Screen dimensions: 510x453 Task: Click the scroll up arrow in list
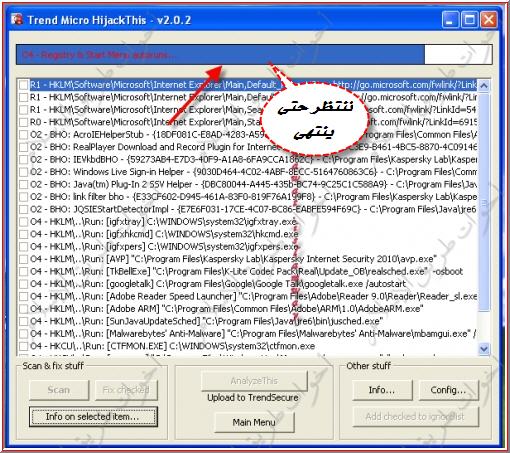[484, 85]
